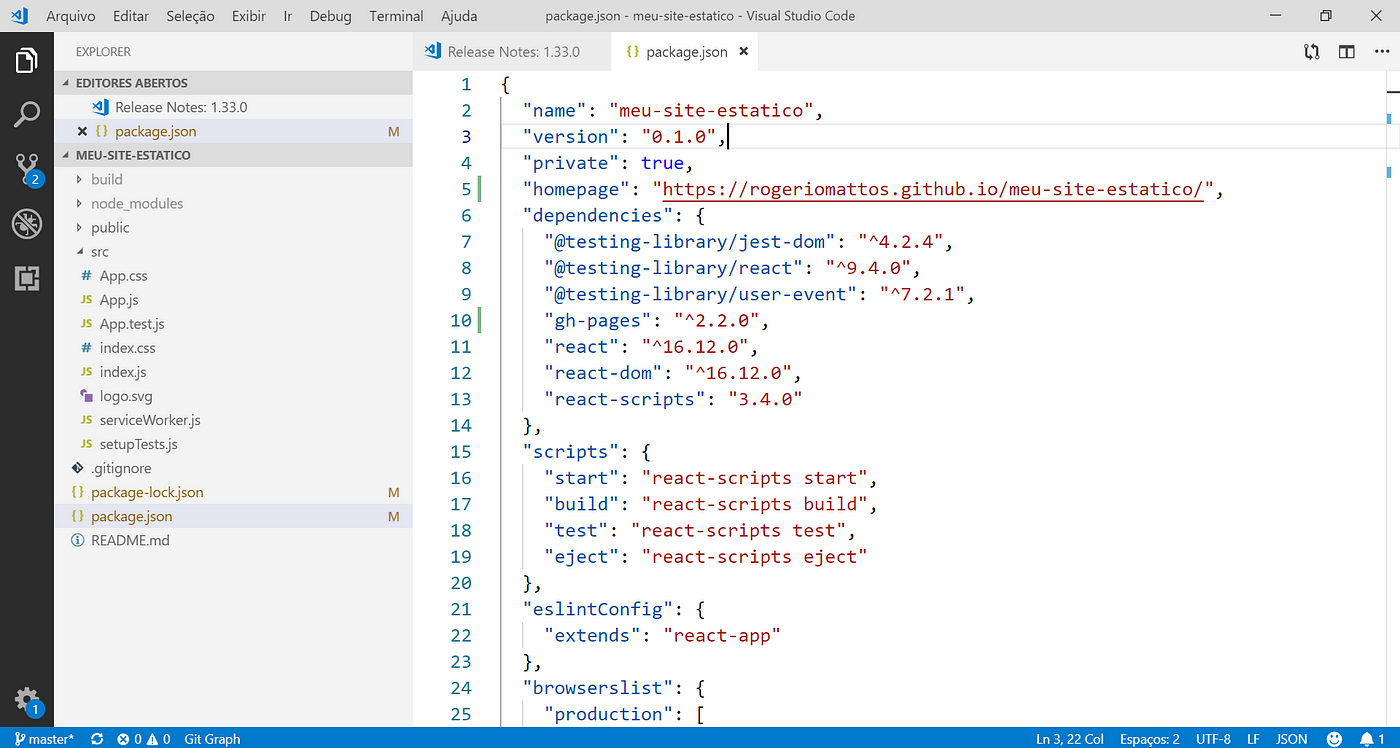Screen dimensions: 1400x748
Task: Change end of line sequence LF
Action: pos(1253,739)
